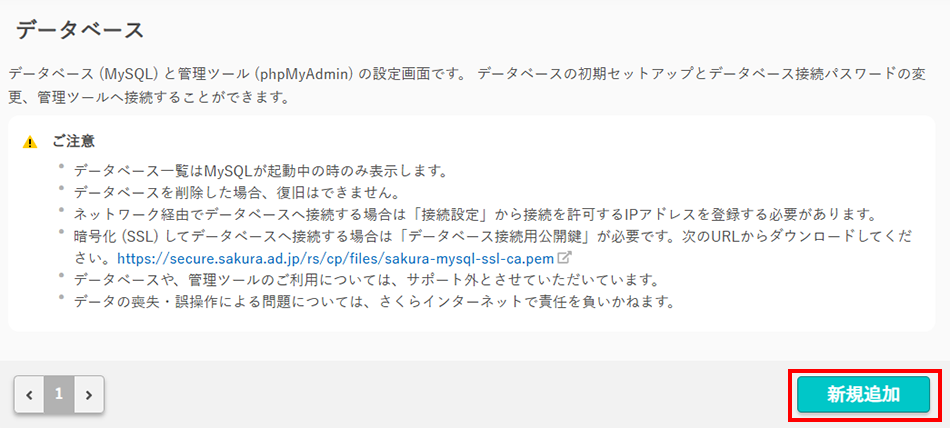950x428 pixels.
Task: Go to next page with right chevron
Action: tap(89, 394)
